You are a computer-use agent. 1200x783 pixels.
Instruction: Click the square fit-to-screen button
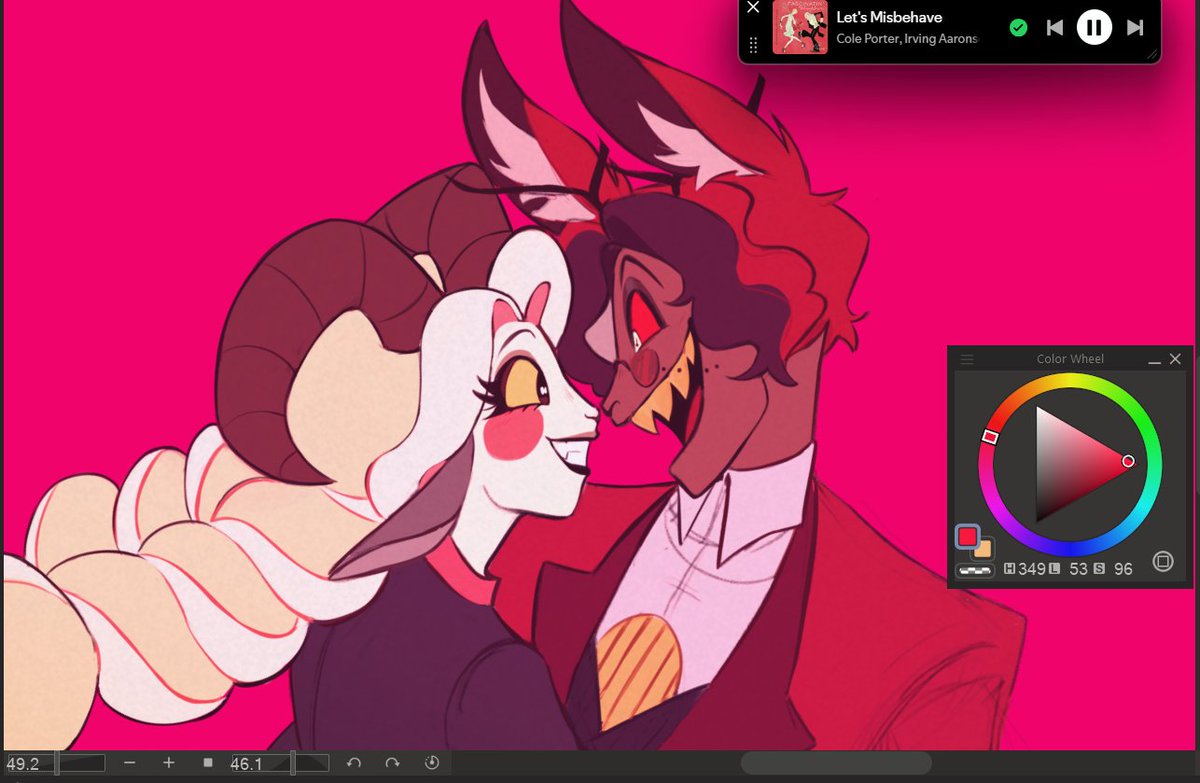[x=208, y=763]
